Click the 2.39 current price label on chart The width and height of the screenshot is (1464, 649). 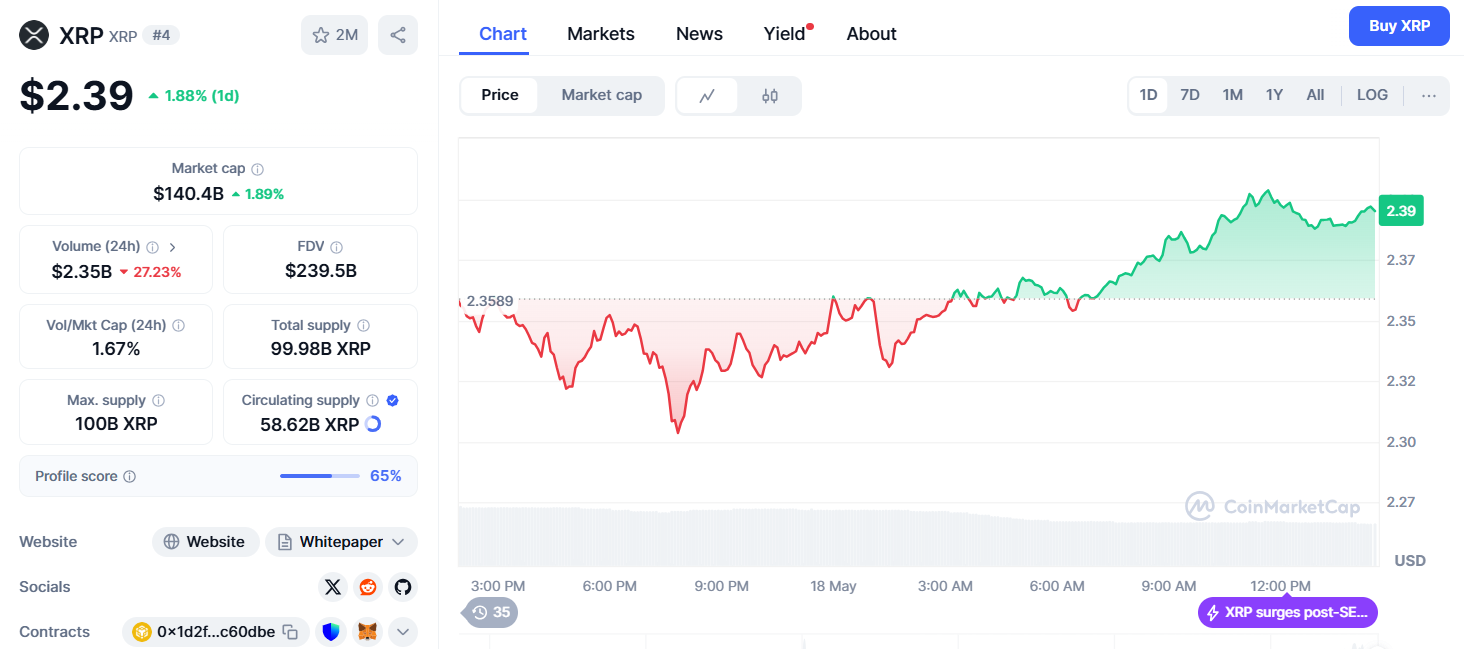click(1400, 211)
